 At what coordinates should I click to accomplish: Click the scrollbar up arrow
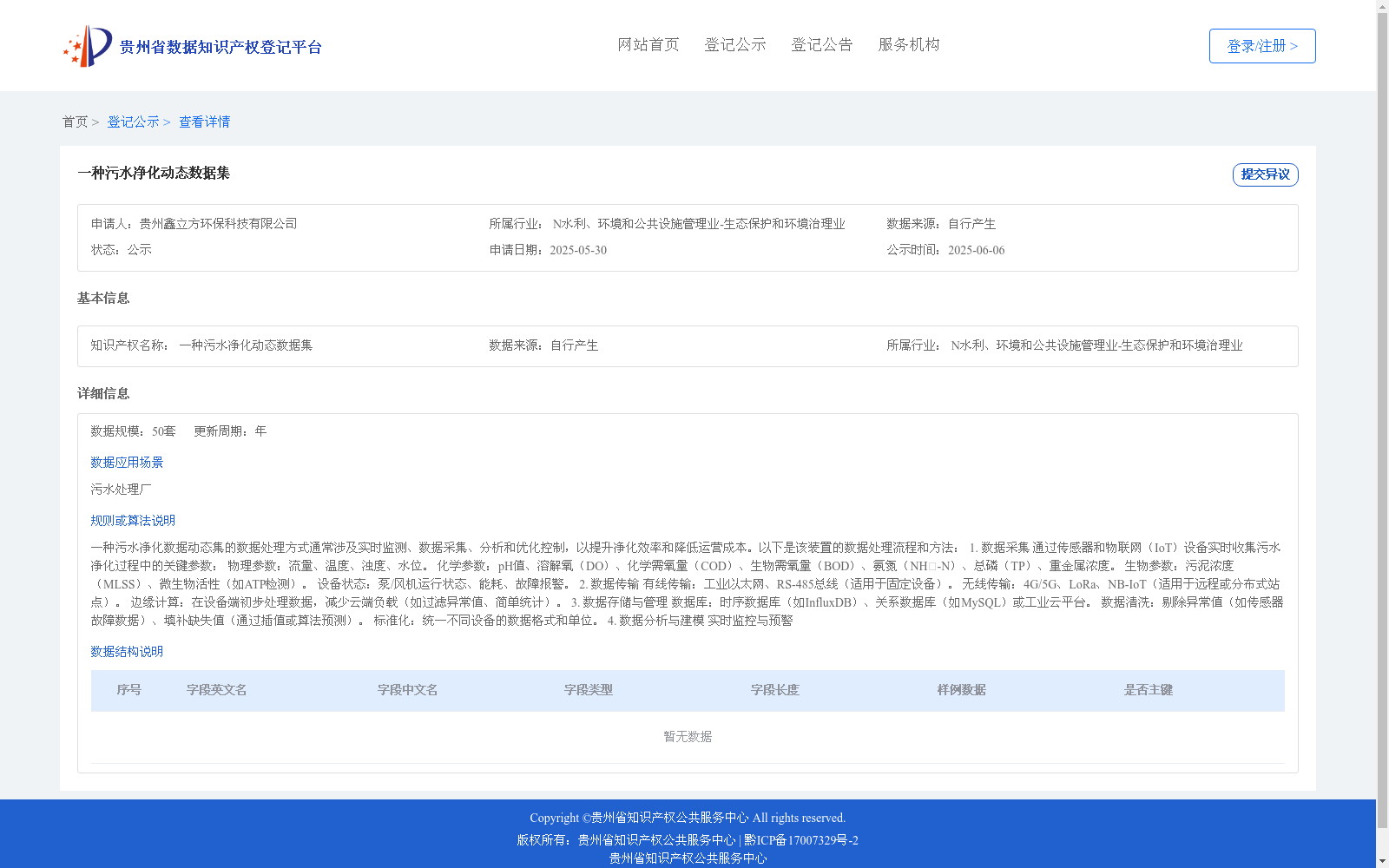tap(1383, 6)
